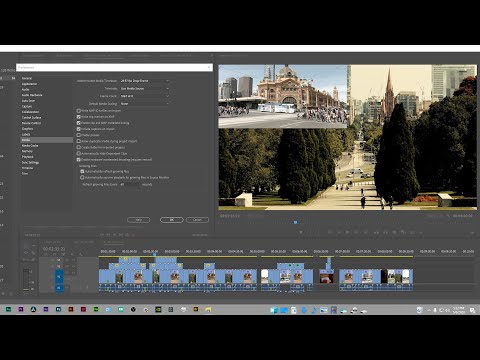
Task: Open the taskbar notification center icon
Action: pos(472,310)
